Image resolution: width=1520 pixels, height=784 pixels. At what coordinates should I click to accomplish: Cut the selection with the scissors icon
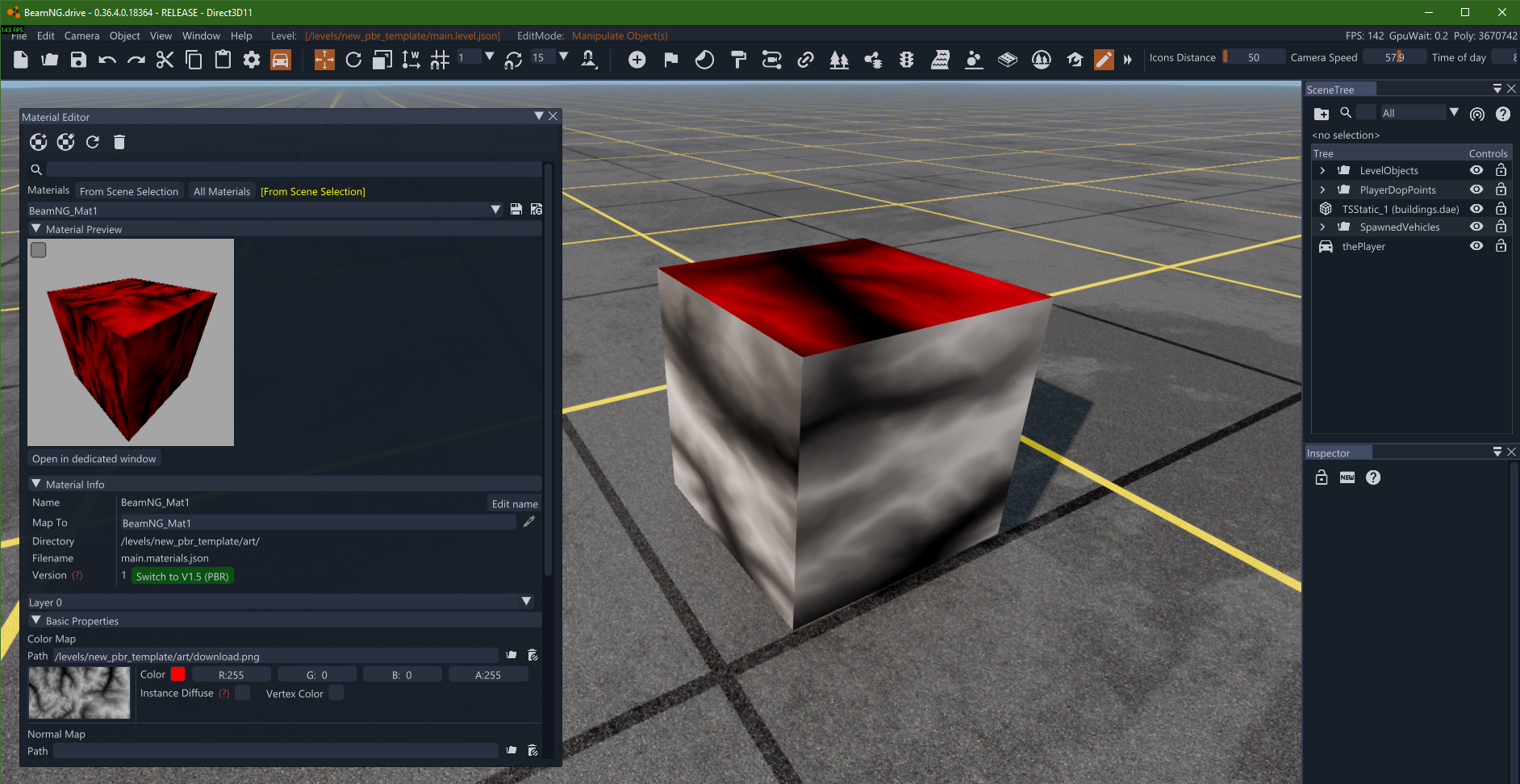[165, 60]
